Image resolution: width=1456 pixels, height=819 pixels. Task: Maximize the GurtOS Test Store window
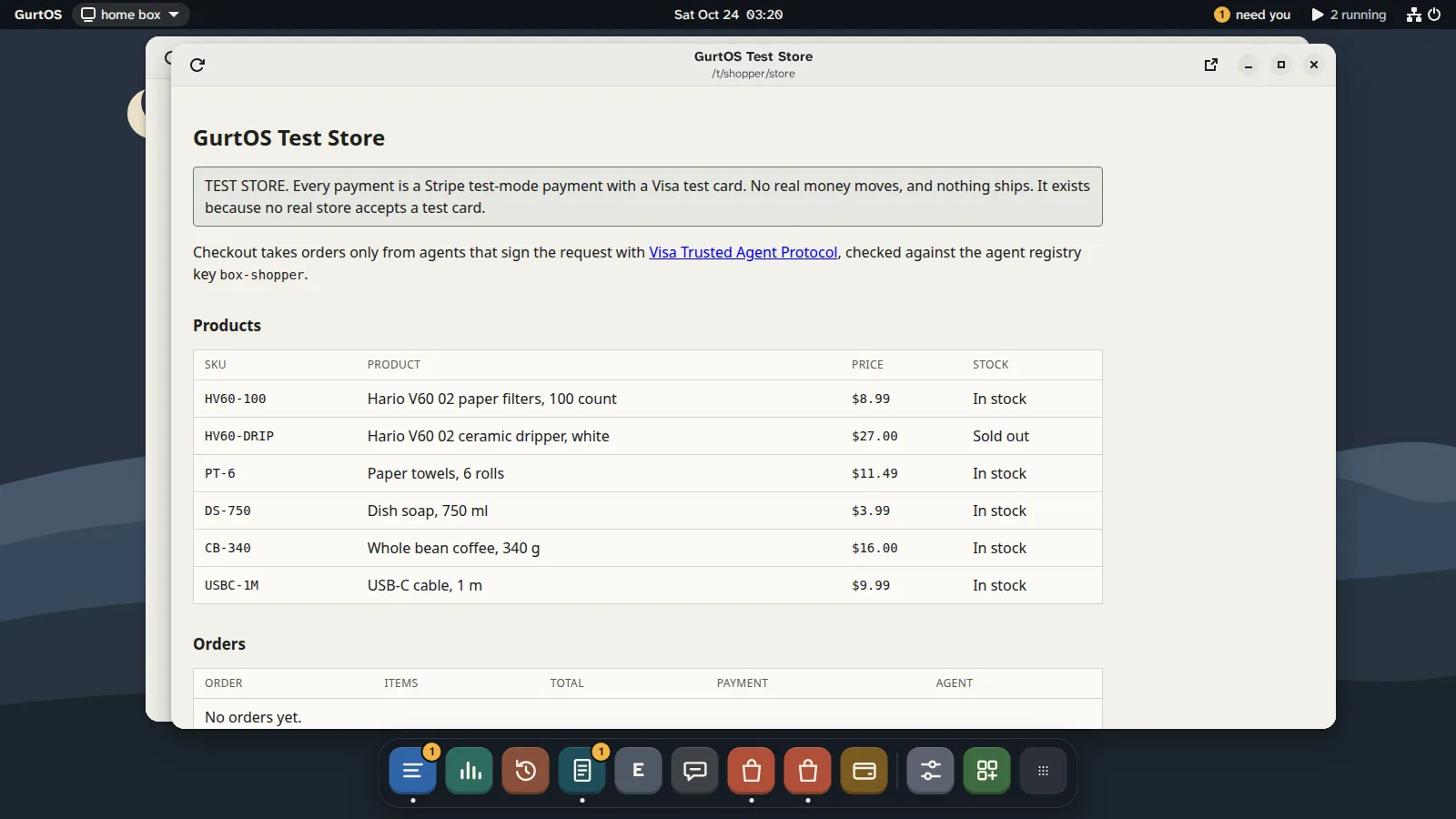coord(1281,65)
